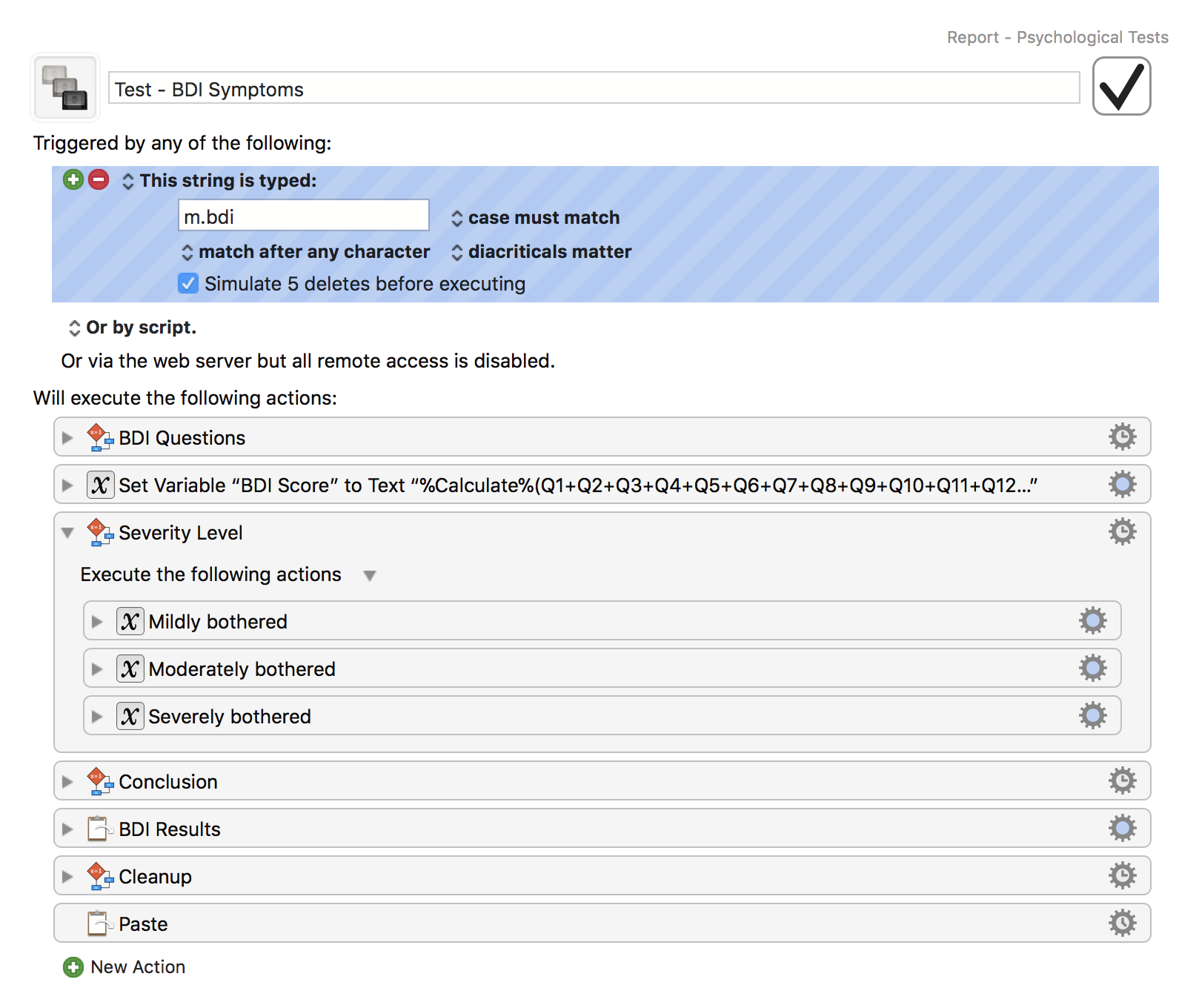This screenshot has height=1008, width=1199.
Task: Open gear menu for Paste action
Action: (1122, 923)
